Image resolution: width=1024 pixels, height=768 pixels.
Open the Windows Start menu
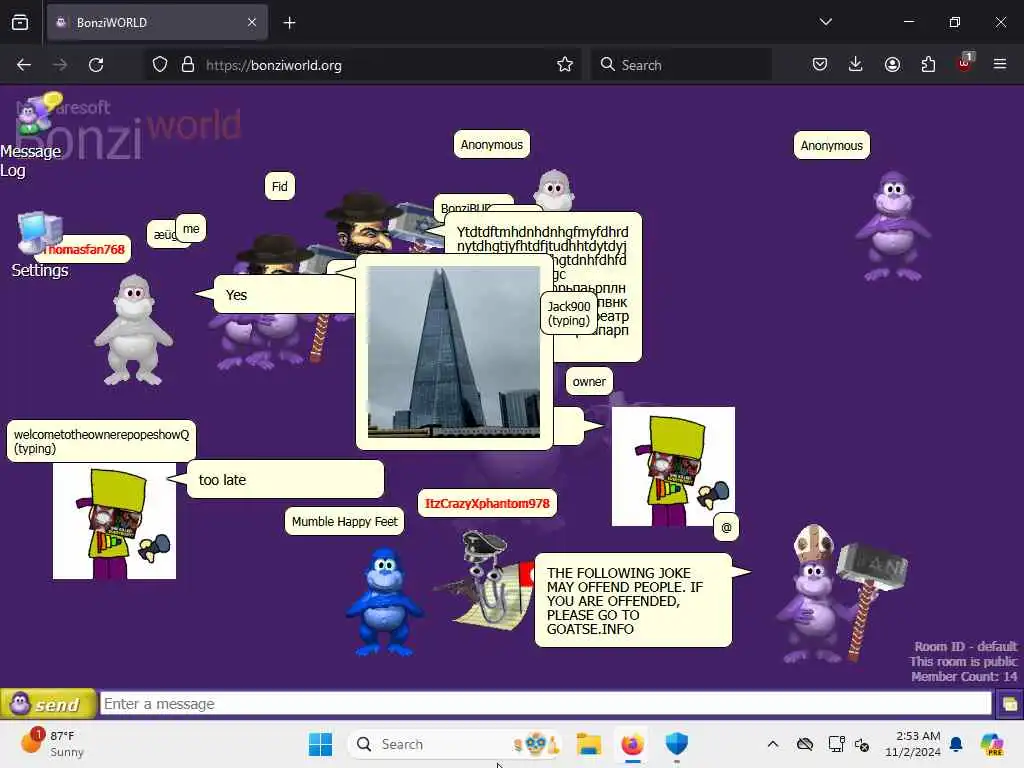[x=320, y=744]
